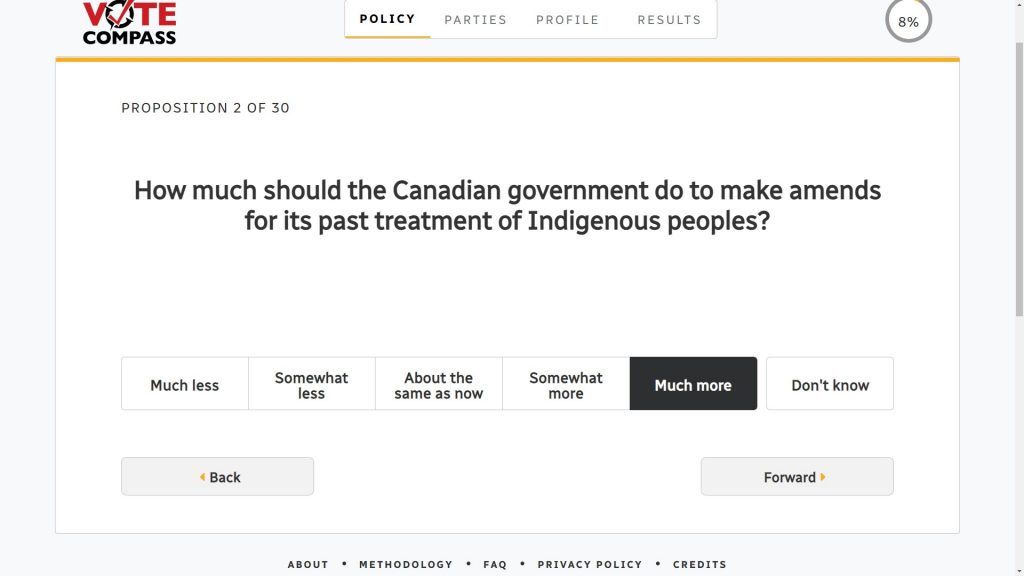This screenshot has height=576, width=1024.
Task: Click the 8% progress circle indicator
Action: 908,21
